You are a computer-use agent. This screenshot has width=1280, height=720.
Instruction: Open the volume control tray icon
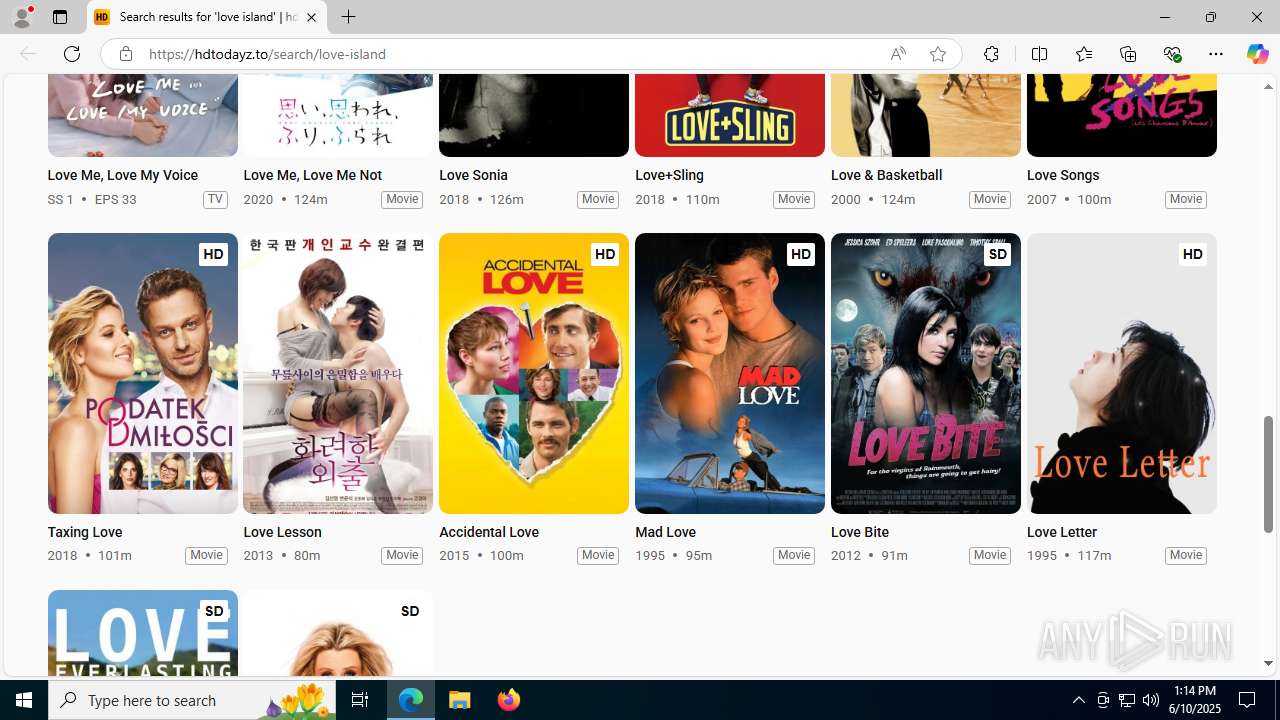1151,700
